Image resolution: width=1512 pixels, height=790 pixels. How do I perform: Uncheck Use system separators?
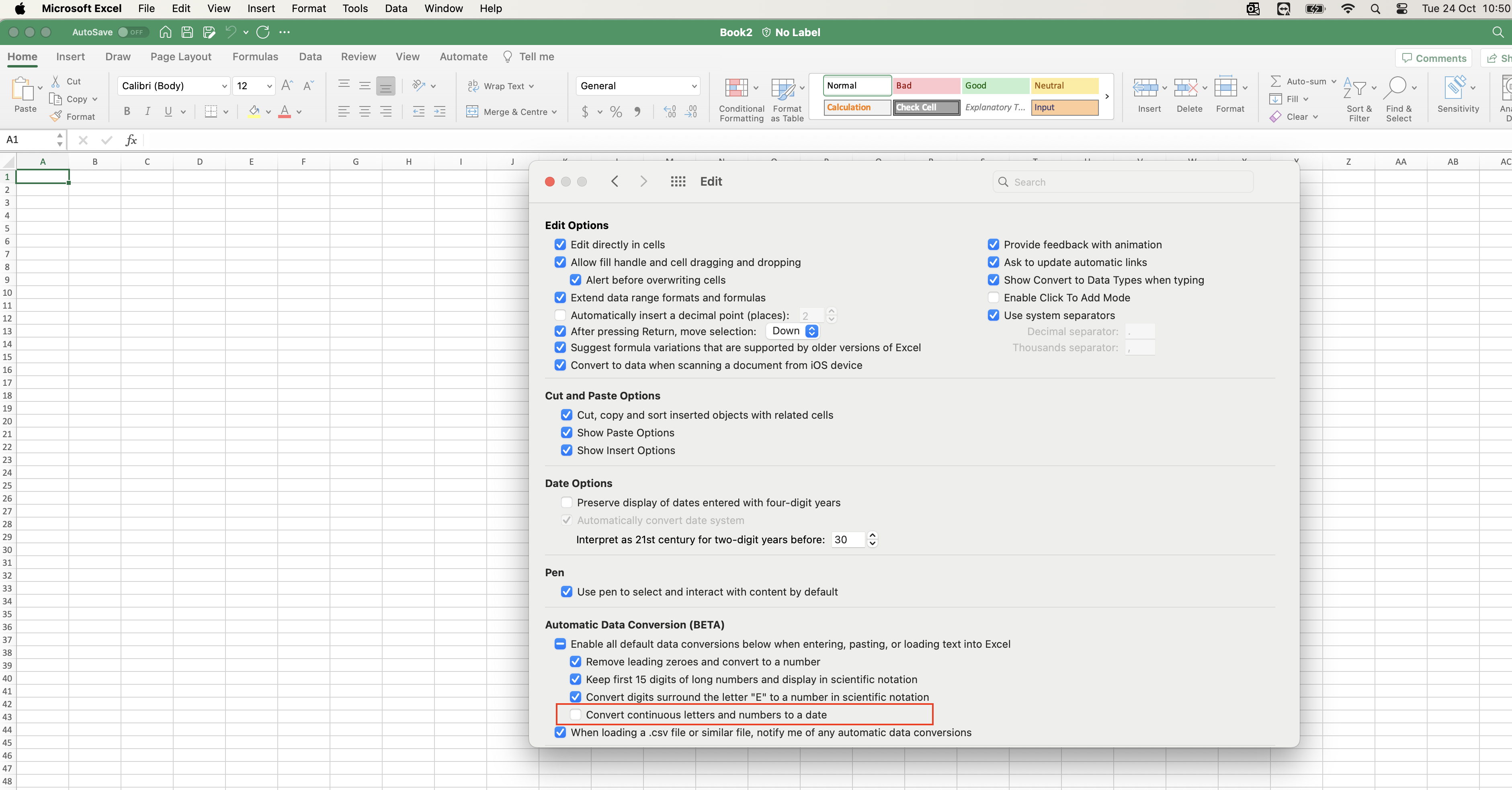[x=993, y=315]
